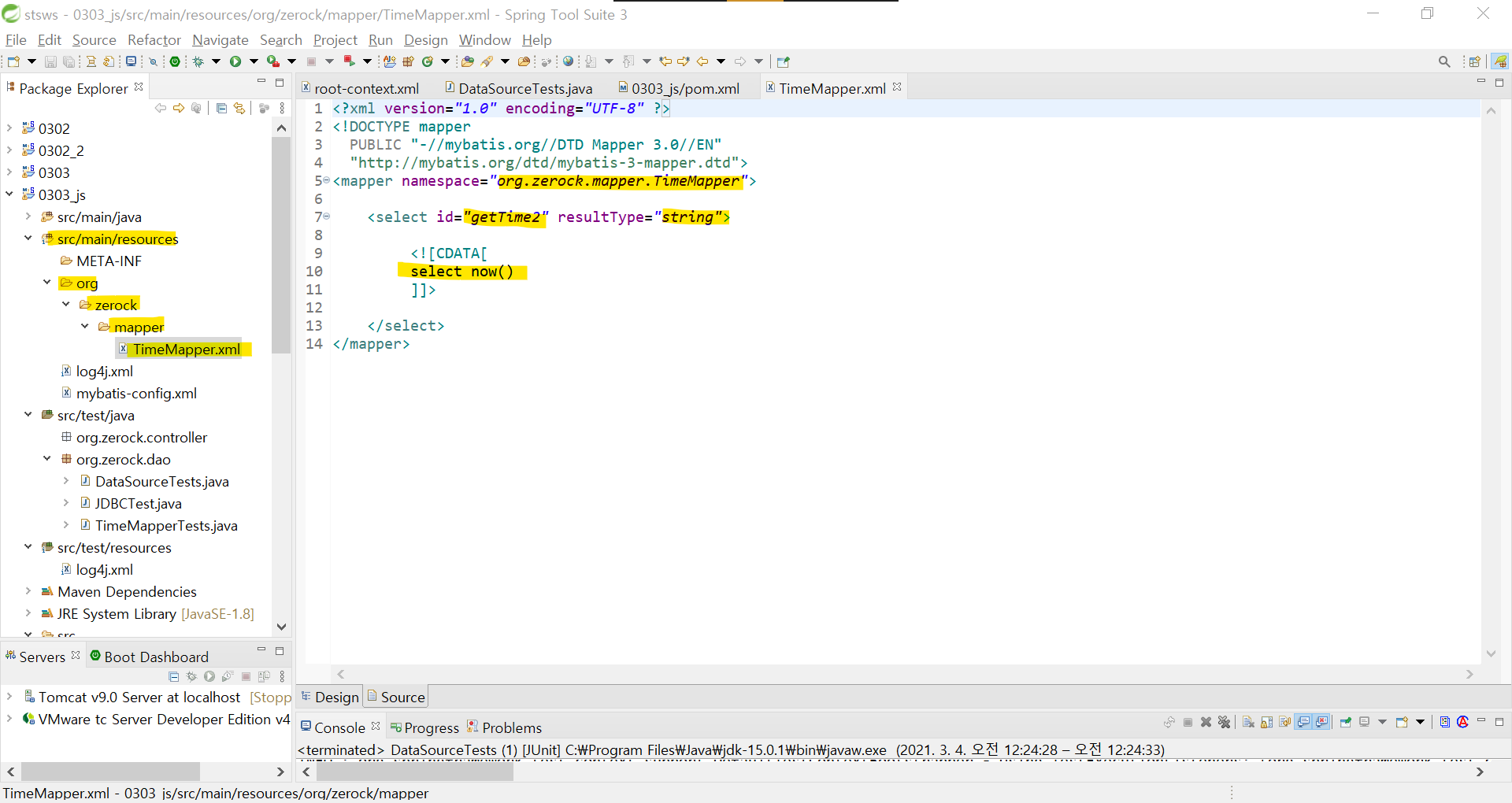
Task: Start Tomcat from the Servers view toolbar
Action: tap(209, 677)
